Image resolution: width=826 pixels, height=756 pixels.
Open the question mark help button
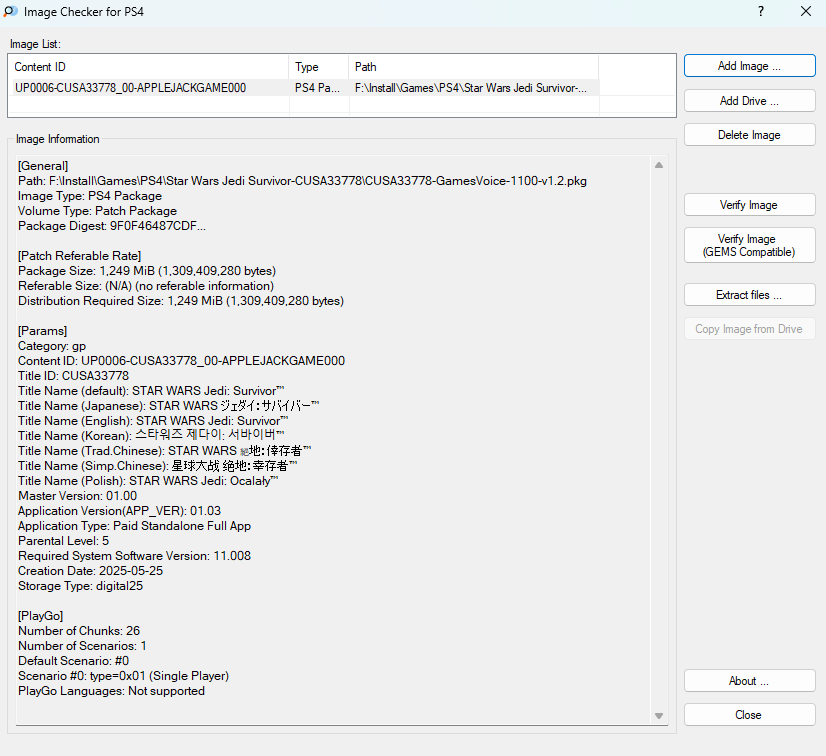[x=760, y=12]
